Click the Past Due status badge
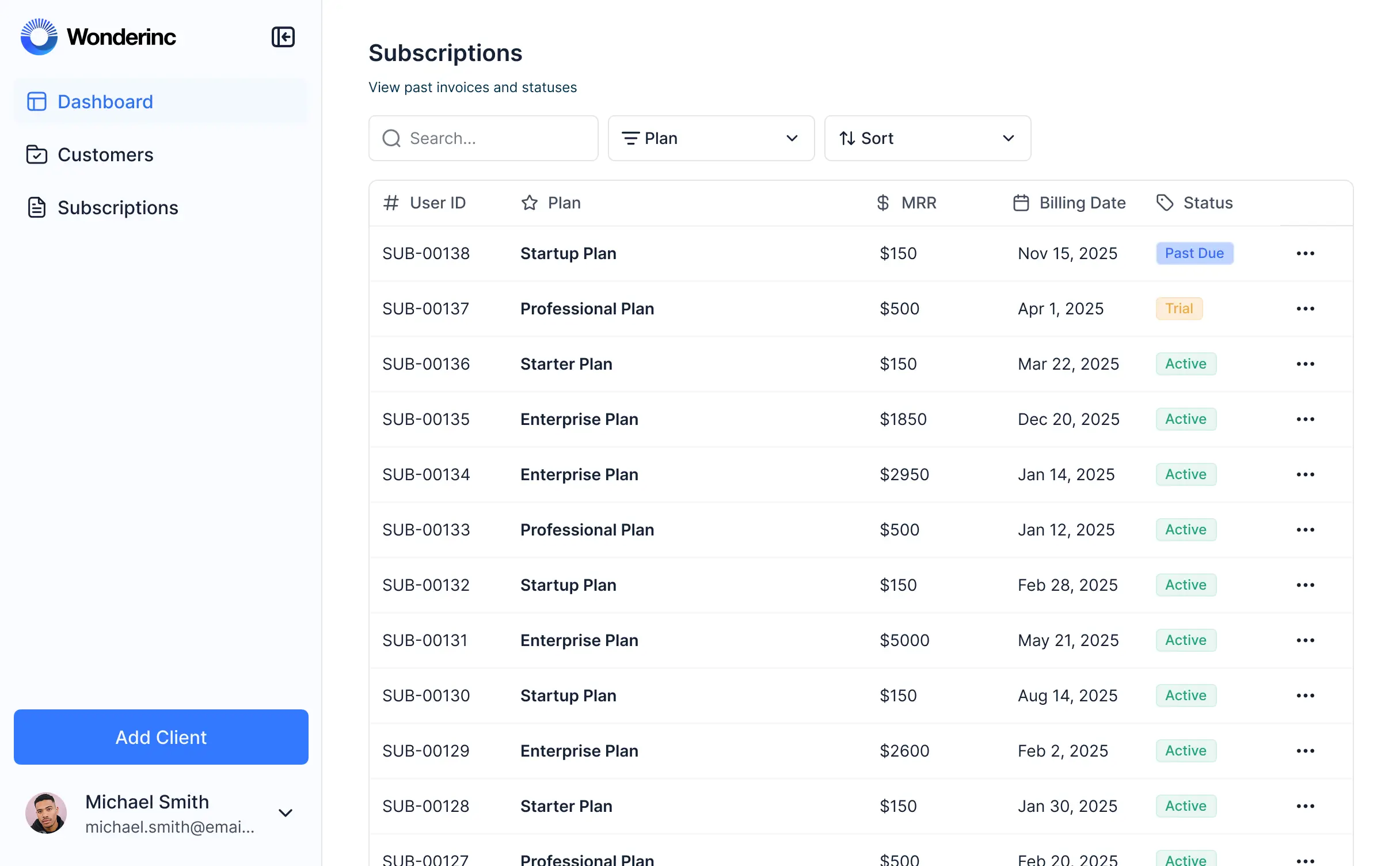 tap(1194, 253)
